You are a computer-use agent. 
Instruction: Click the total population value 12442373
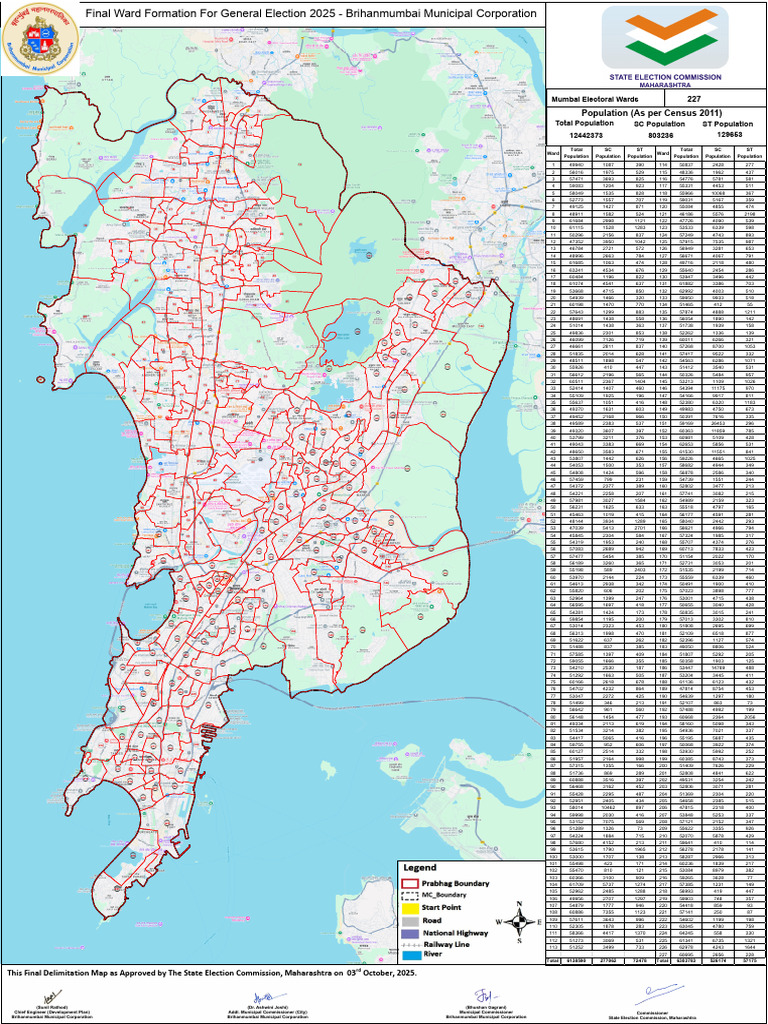[x=584, y=135]
